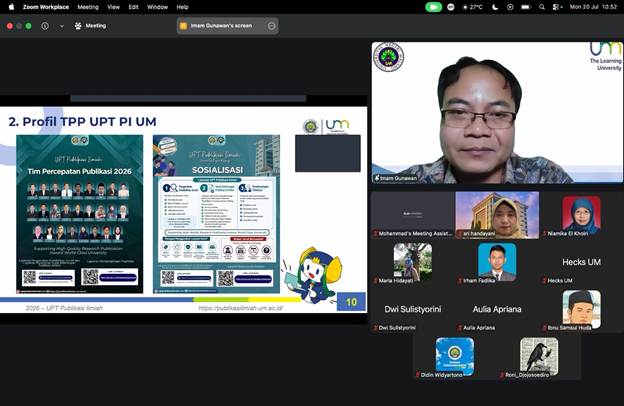
Task: Click Maria Hidayati's profile photo
Action: (413, 262)
